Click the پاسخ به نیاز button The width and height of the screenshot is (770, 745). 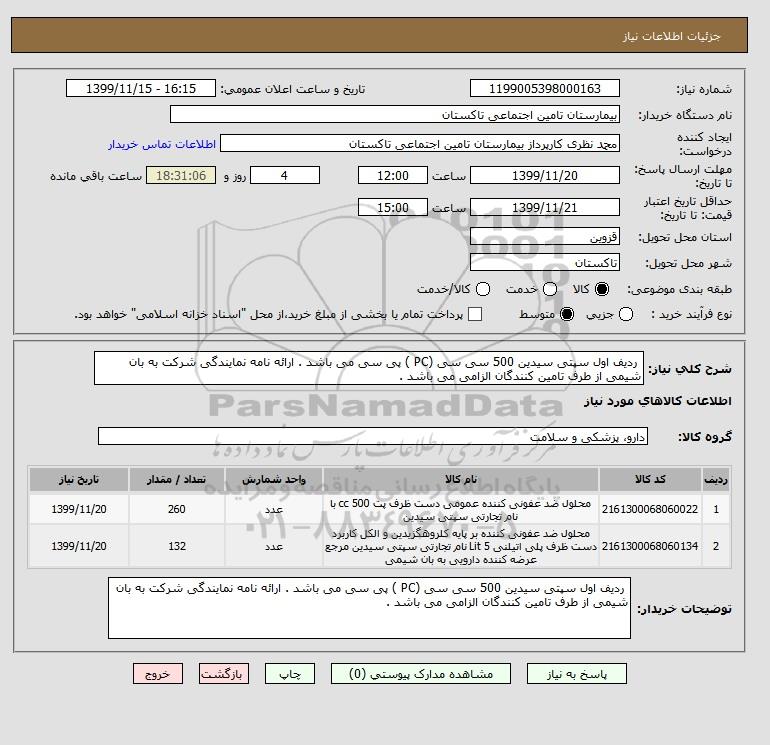point(577,674)
